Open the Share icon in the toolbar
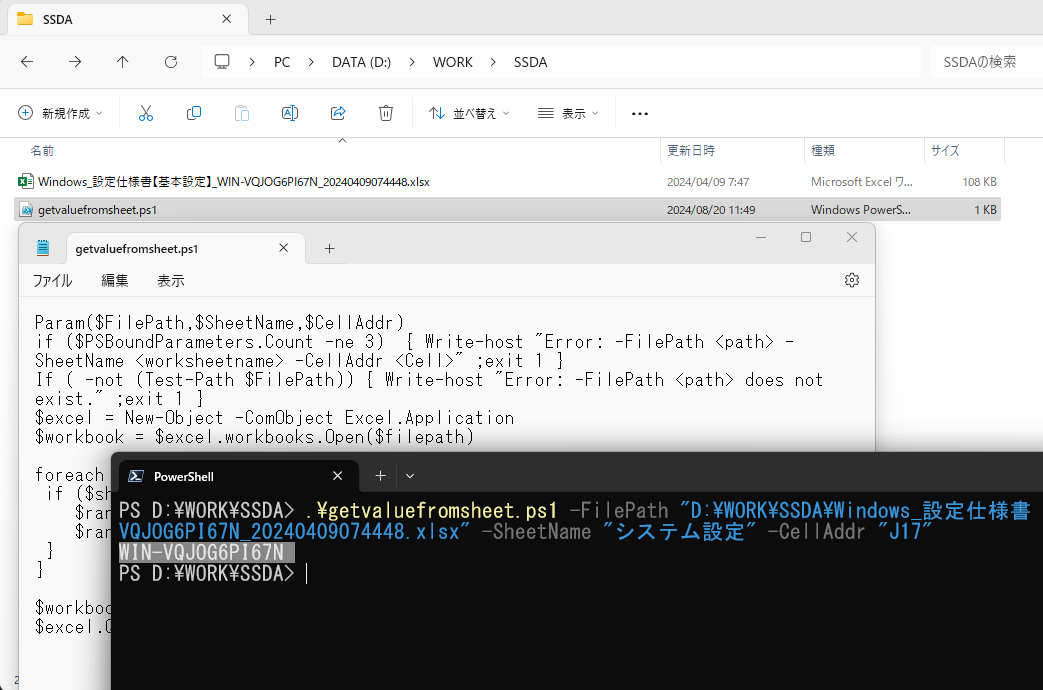Screen dimensions: 1043x690 click(338, 112)
